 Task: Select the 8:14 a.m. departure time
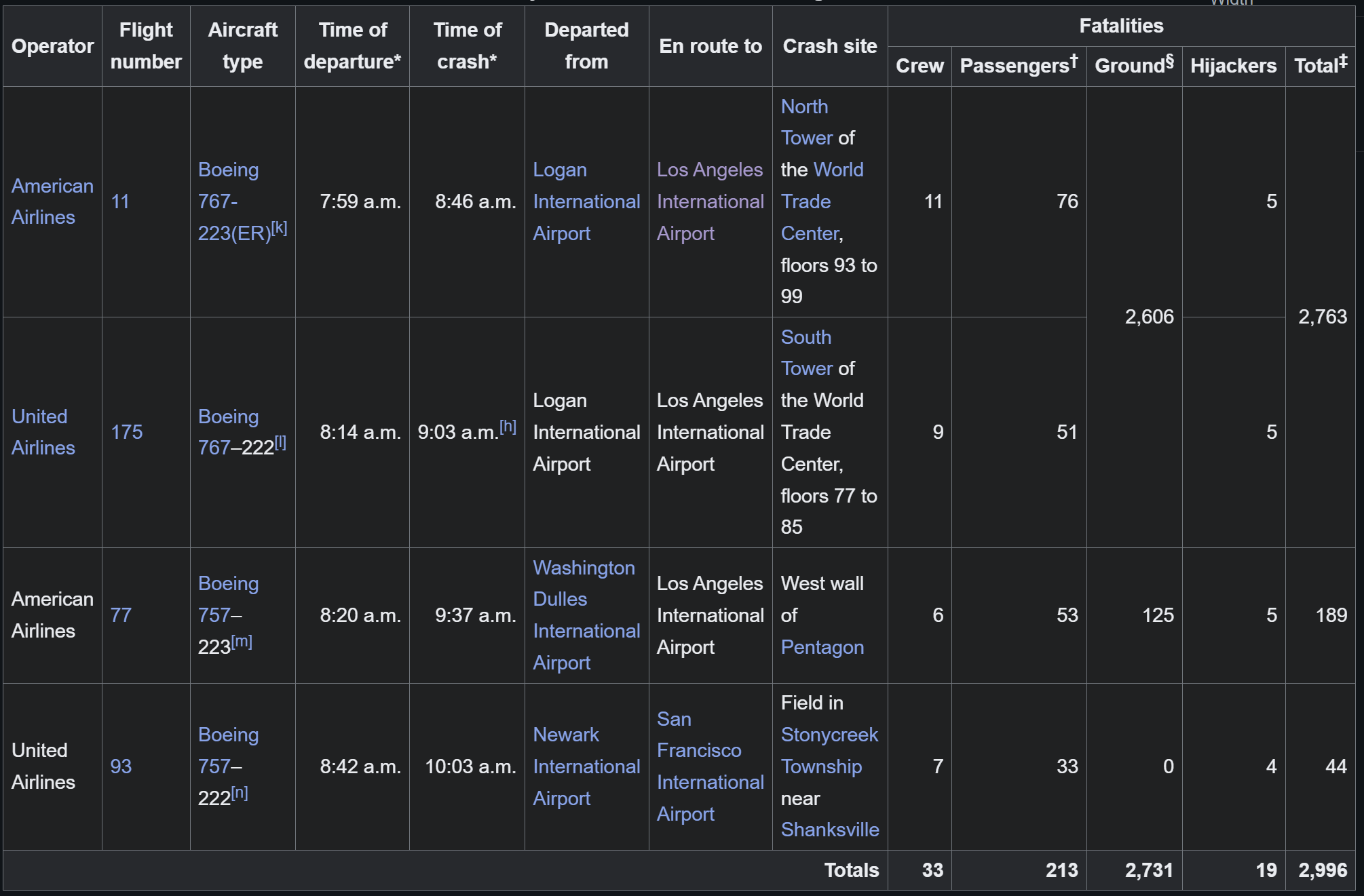(x=360, y=432)
